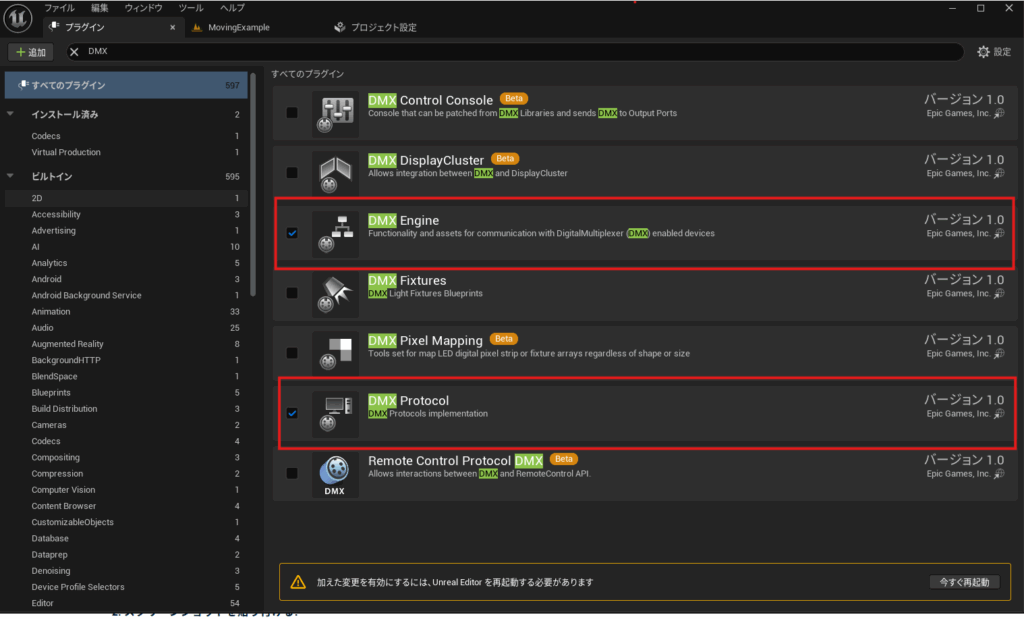Click the 追加 add button
1024x619 pixels.
[31, 52]
